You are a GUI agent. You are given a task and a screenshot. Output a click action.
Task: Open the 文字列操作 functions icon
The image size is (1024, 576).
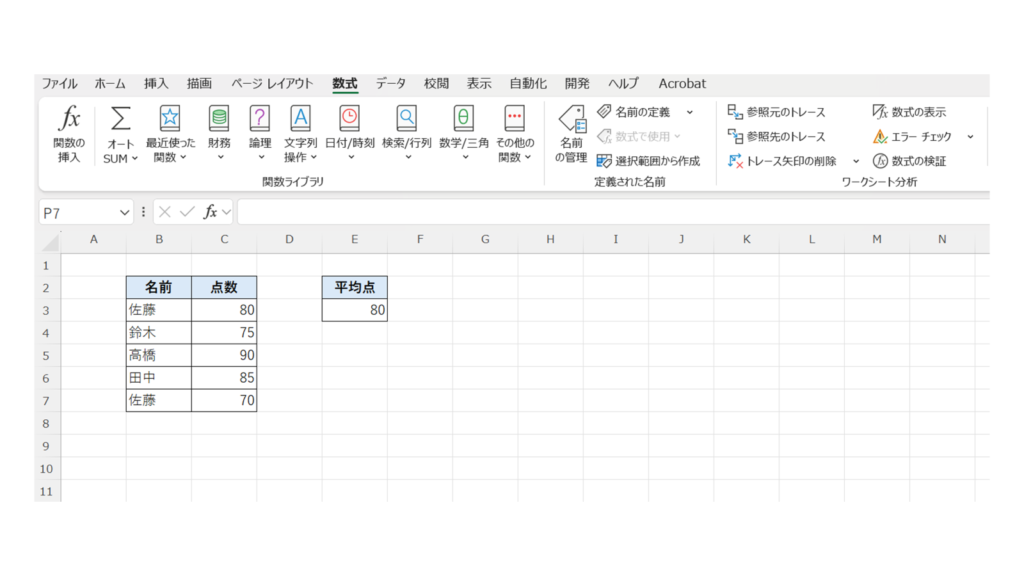pyautogui.click(x=300, y=119)
